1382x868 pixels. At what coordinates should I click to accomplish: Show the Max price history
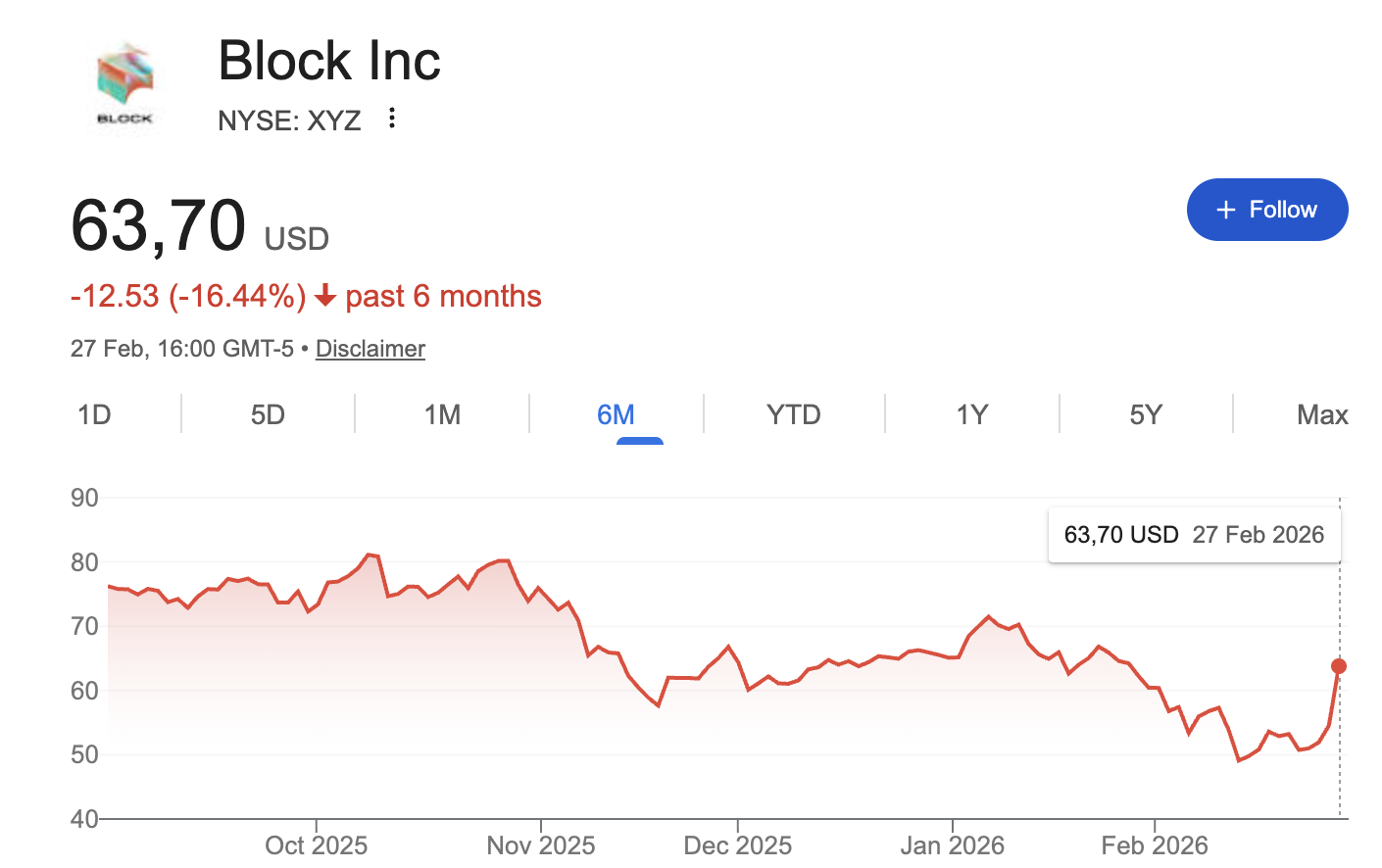click(1321, 414)
